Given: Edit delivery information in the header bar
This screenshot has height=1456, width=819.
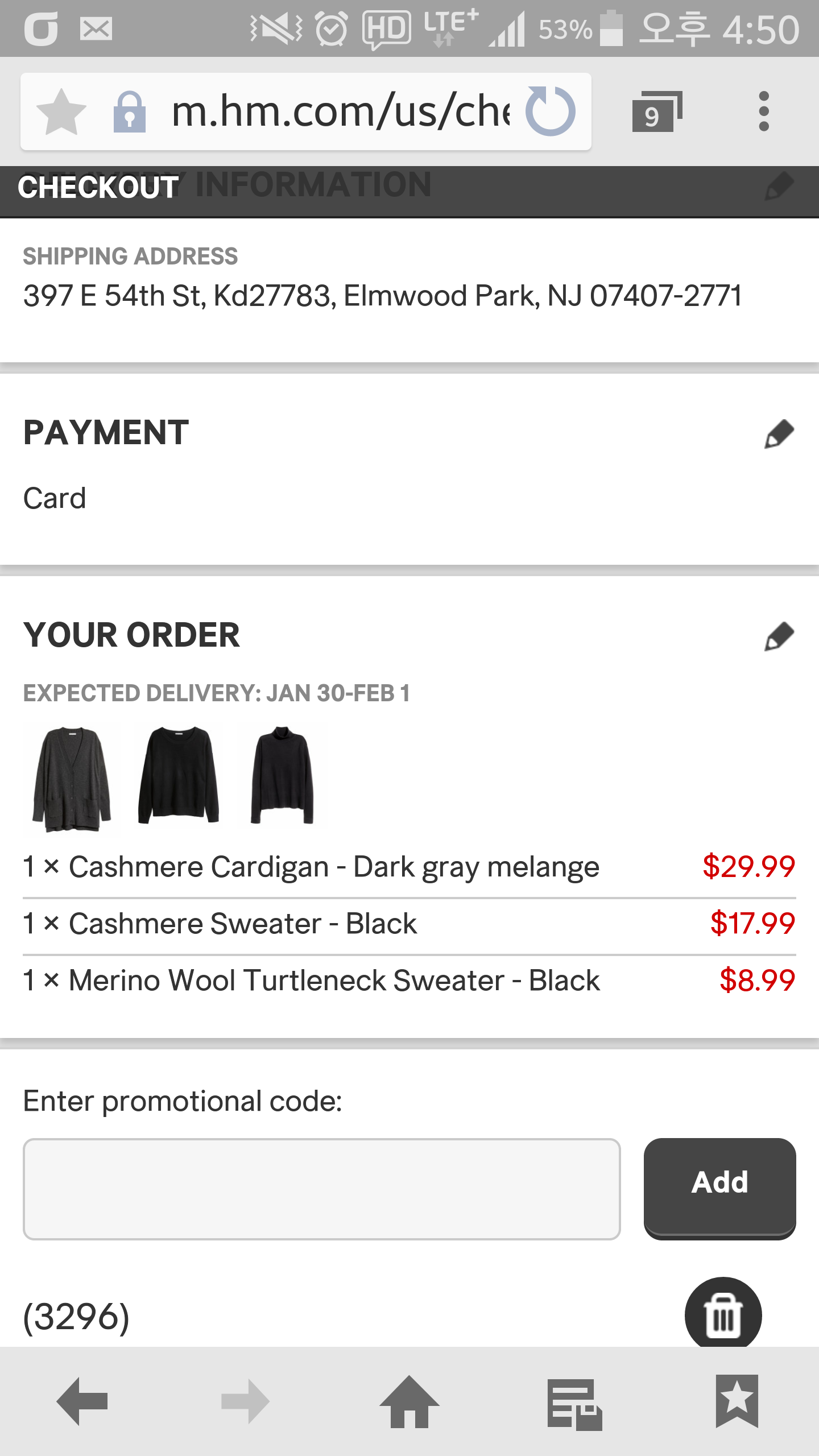Looking at the screenshot, I should pyautogui.click(x=779, y=186).
